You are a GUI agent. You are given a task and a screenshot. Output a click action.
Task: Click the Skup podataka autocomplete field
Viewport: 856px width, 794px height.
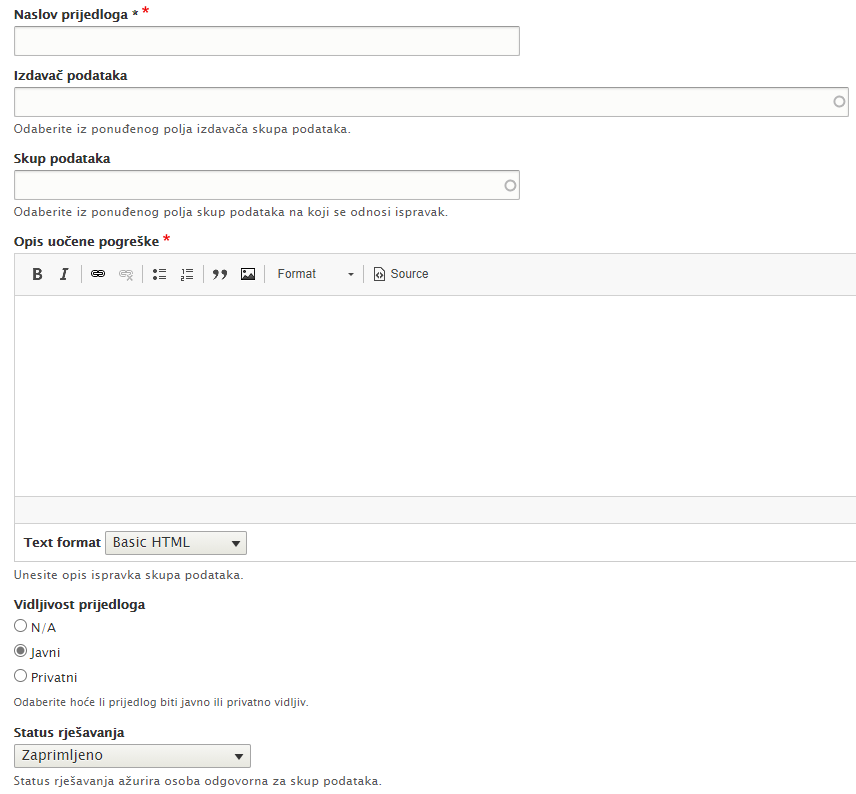pos(260,185)
